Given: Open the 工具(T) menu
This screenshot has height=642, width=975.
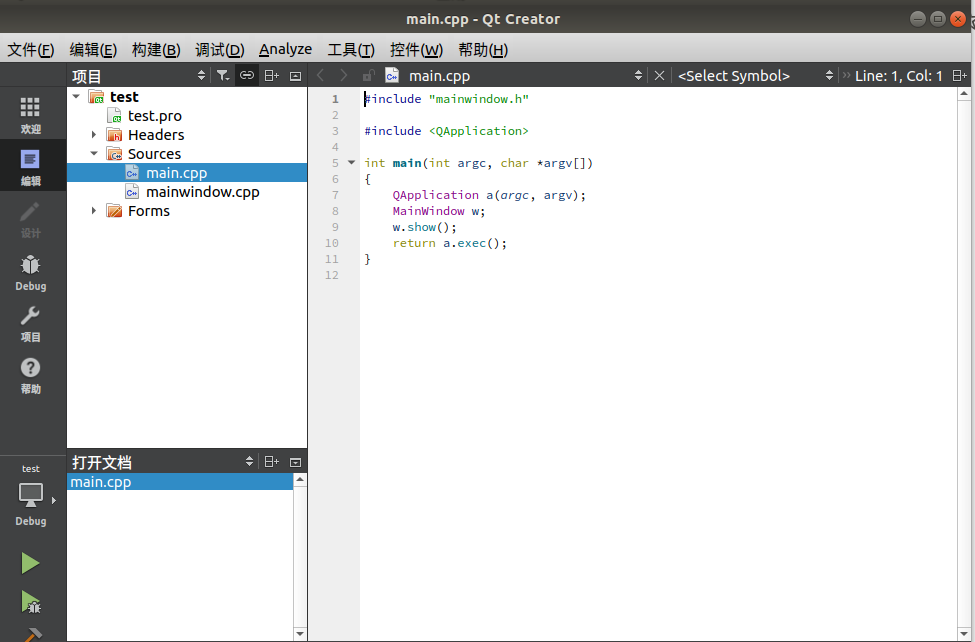Looking at the screenshot, I should (x=351, y=50).
